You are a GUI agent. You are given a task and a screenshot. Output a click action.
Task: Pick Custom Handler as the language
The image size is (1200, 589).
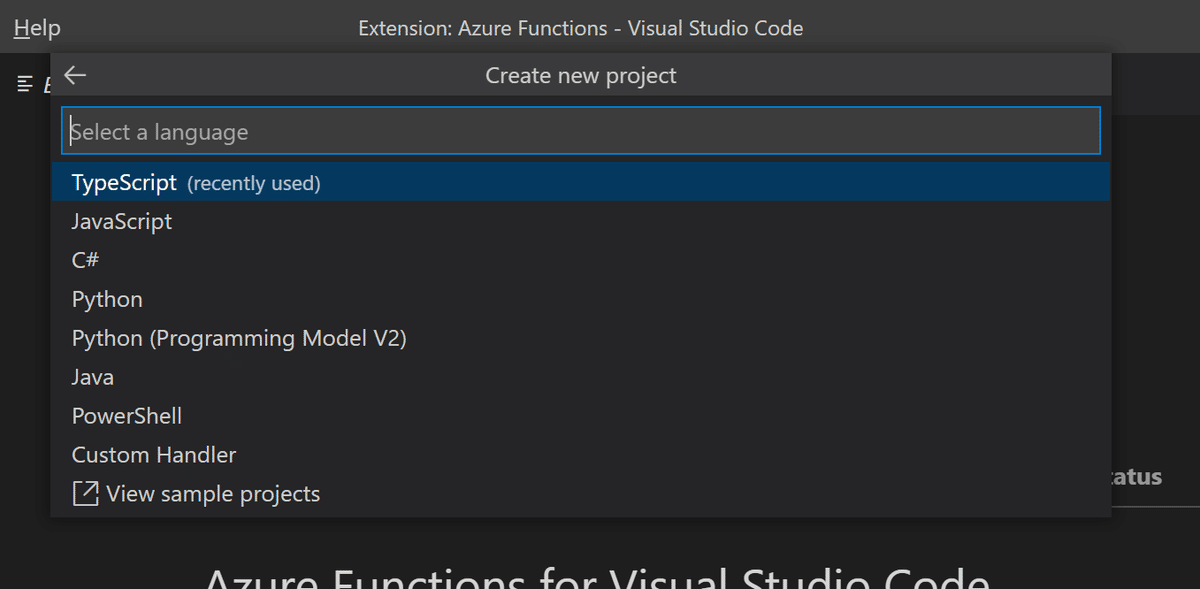(153, 454)
